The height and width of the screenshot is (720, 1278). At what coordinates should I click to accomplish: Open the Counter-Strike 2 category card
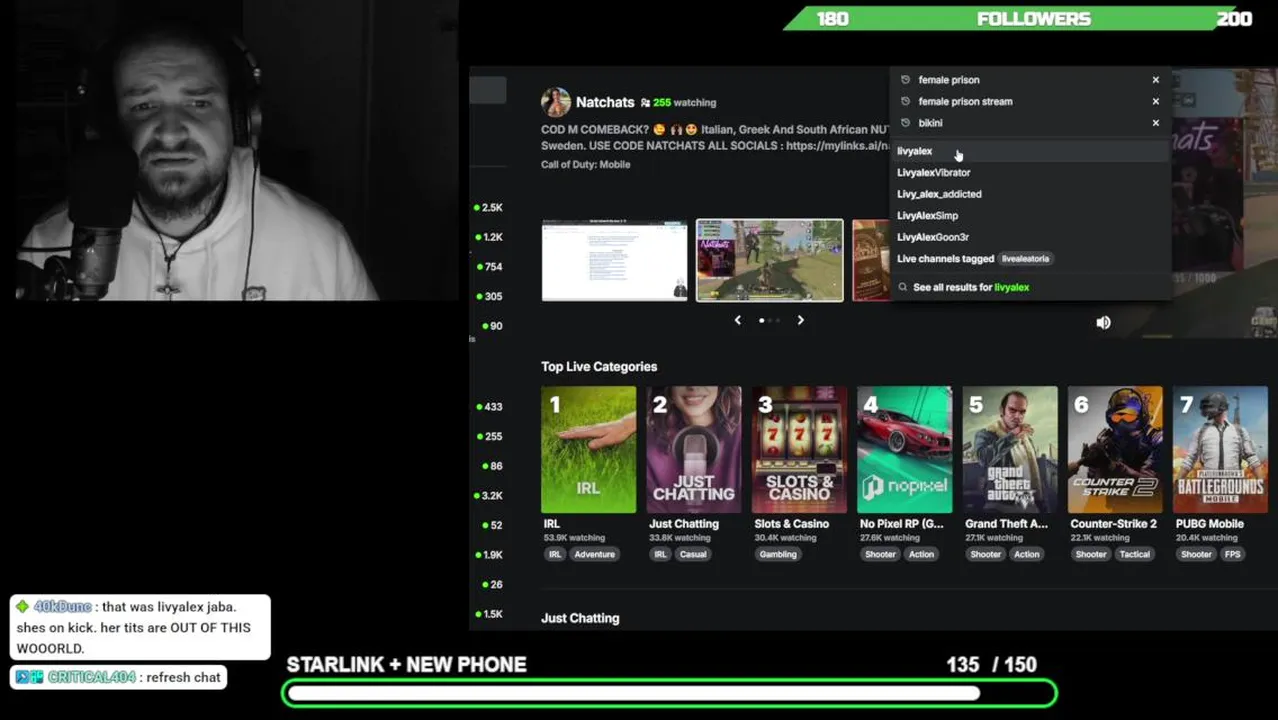tap(1115, 449)
